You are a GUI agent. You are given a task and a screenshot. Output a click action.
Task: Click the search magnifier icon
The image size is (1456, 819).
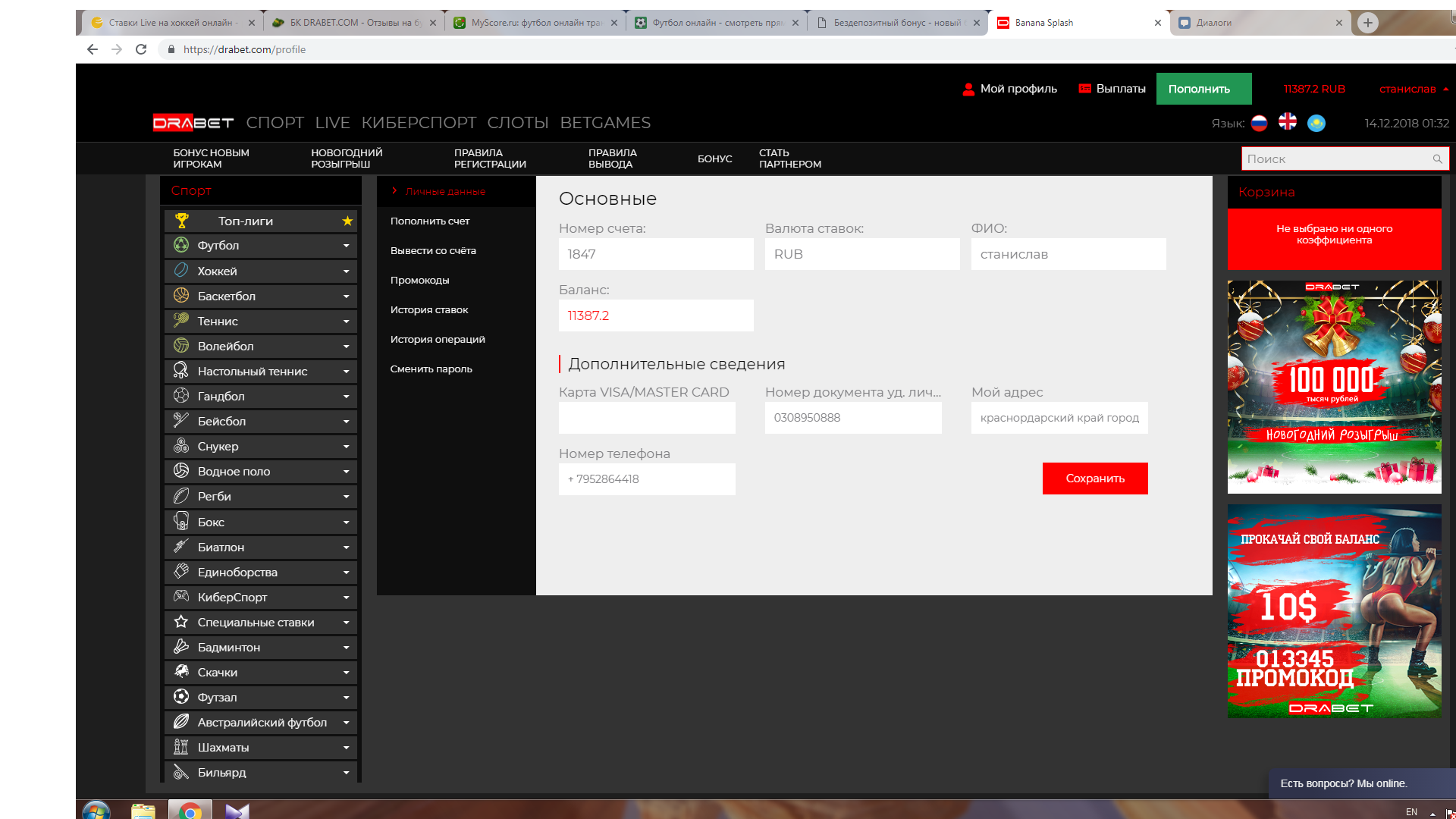pos(1437,158)
